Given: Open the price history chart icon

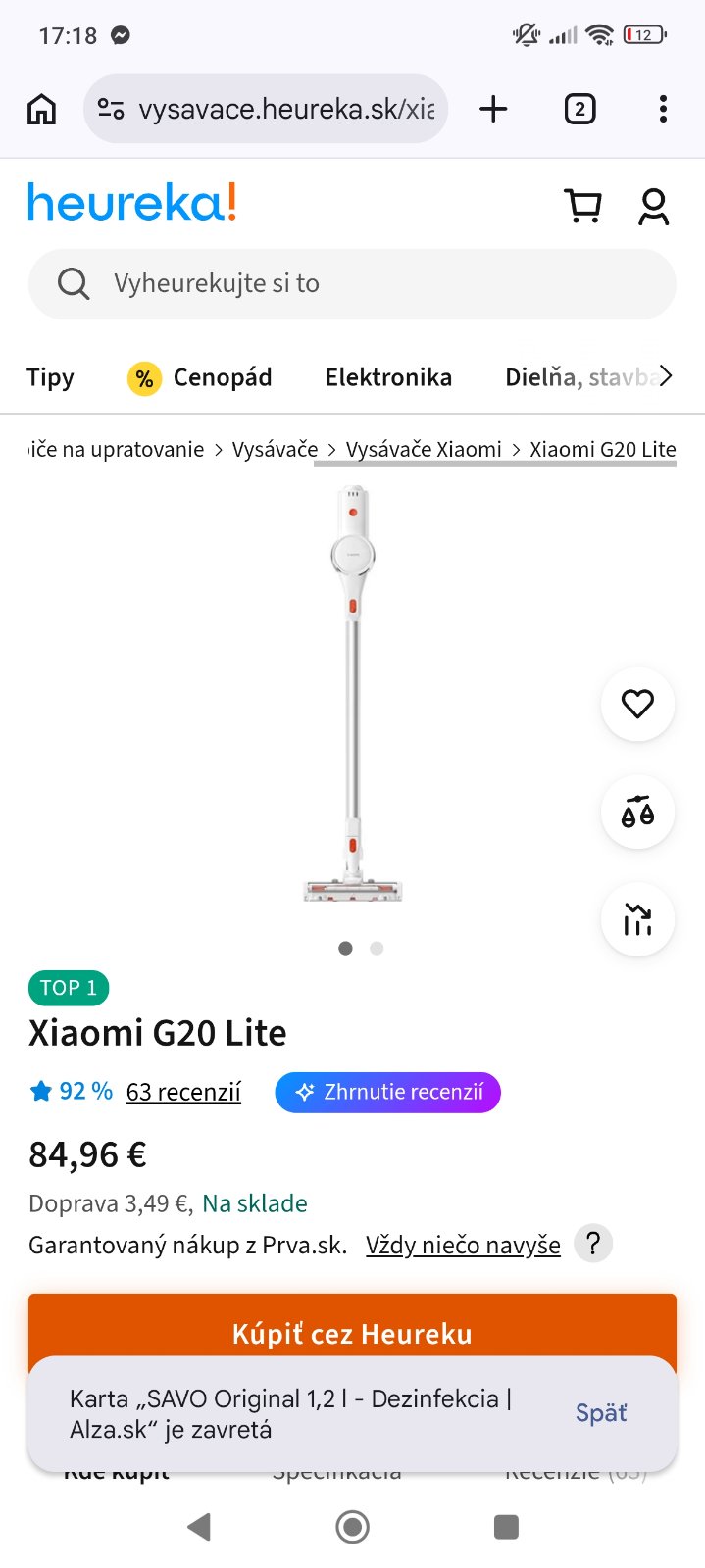Looking at the screenshot, I should (x=637, y=919).
